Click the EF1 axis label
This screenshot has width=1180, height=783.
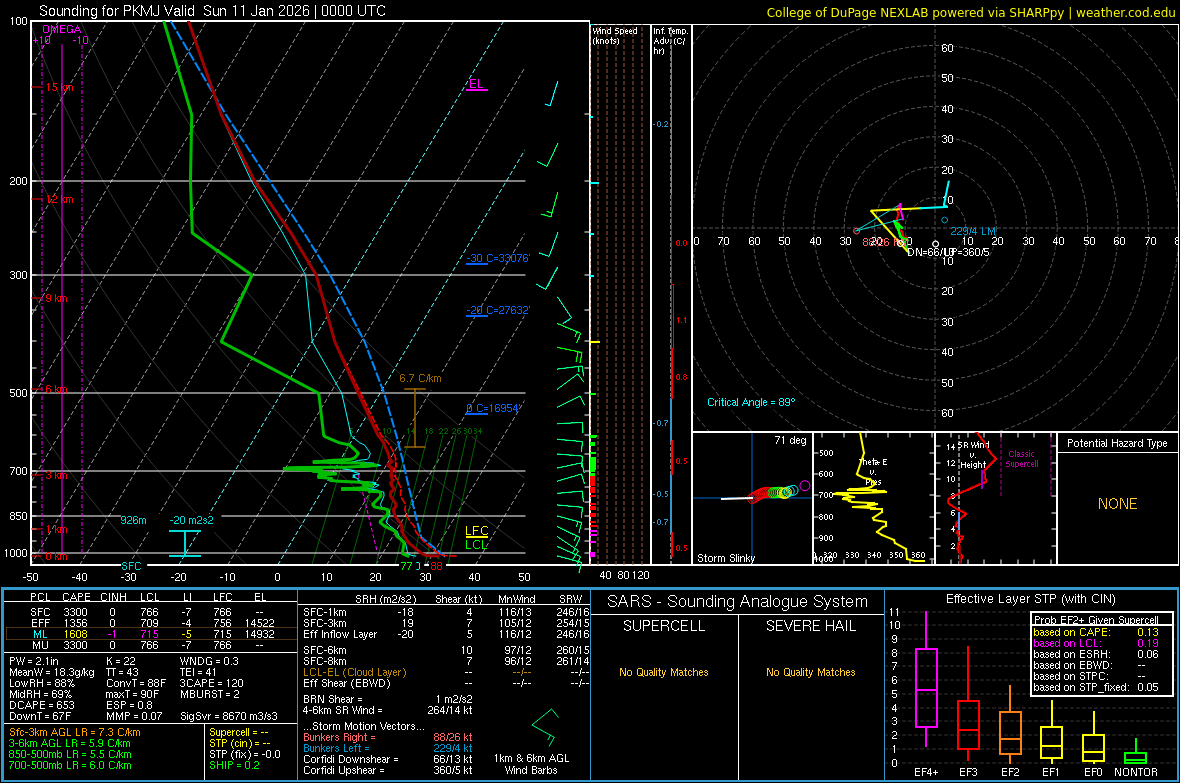1051,772
